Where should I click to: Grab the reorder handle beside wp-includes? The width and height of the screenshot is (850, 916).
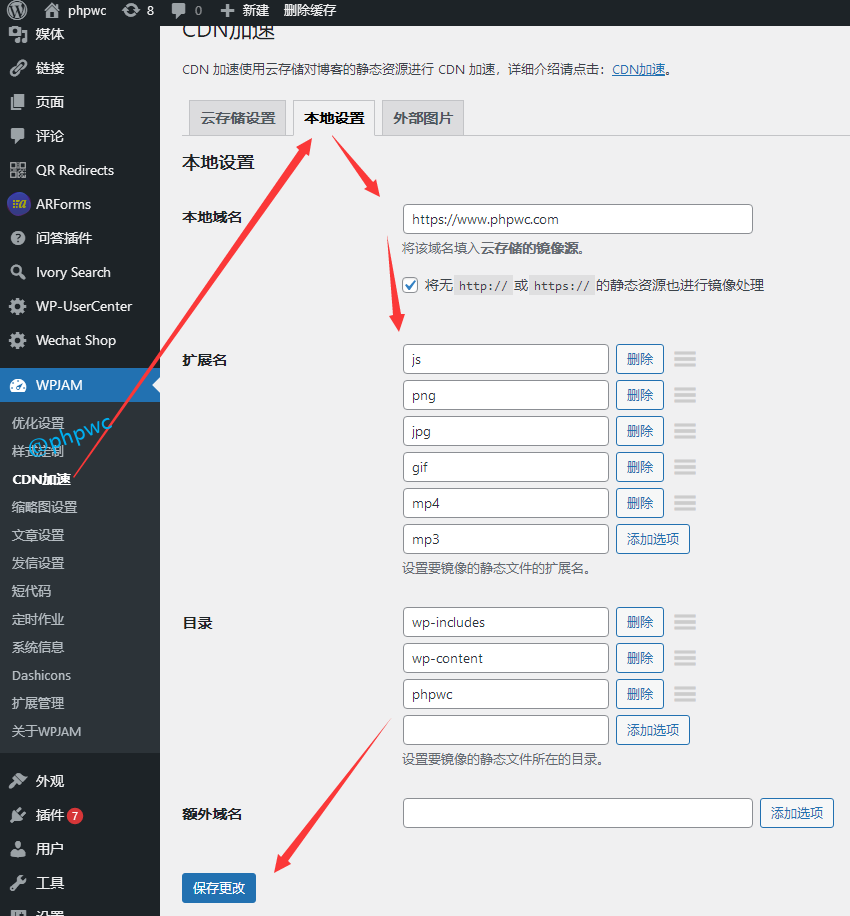click(685, 622)
